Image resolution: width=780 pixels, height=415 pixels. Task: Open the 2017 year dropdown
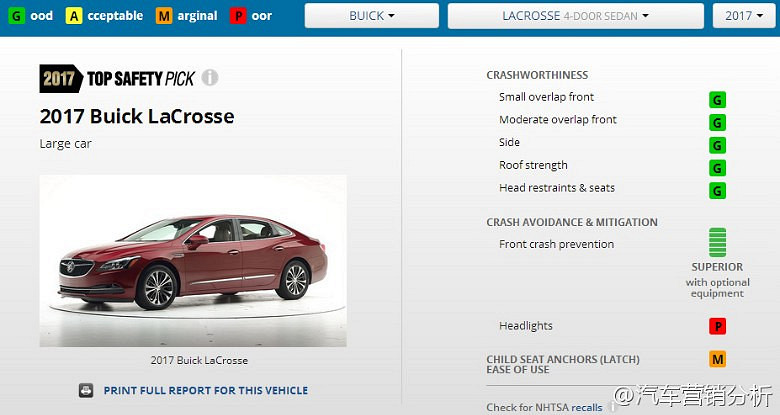coord(744,16)
